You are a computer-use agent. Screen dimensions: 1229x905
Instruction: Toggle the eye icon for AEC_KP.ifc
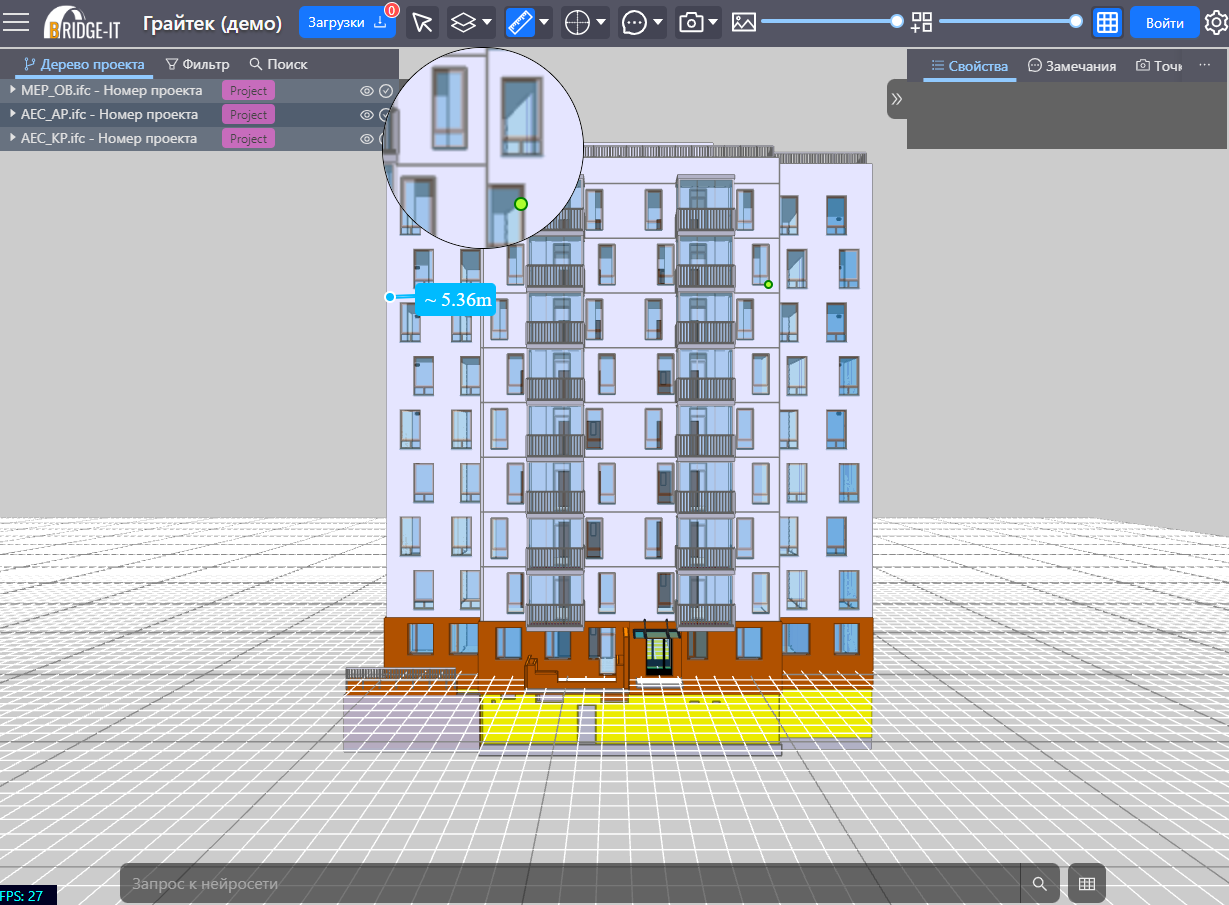(x=367, y=139)
